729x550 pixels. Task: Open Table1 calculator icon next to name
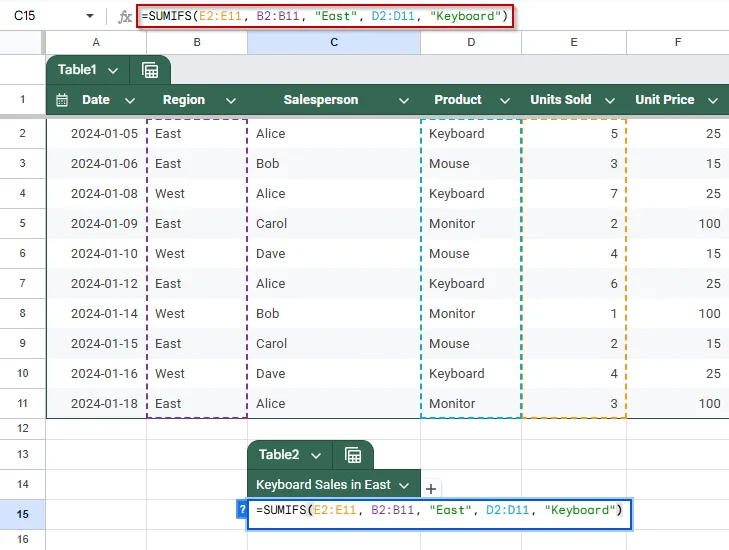pos(150,71)
